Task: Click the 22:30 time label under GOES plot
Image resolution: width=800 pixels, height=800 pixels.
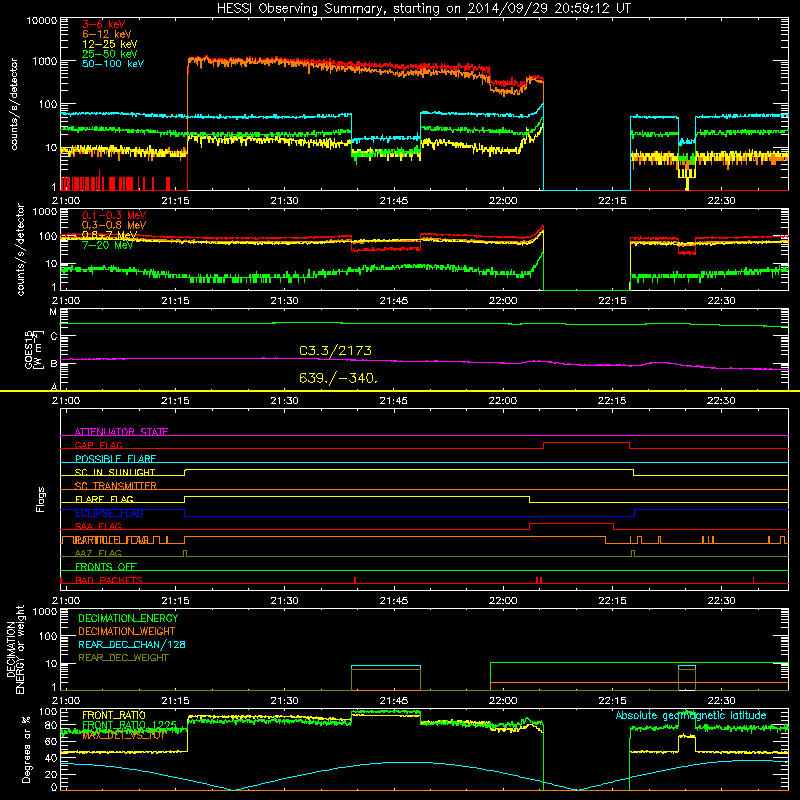Action: point(721,401)
